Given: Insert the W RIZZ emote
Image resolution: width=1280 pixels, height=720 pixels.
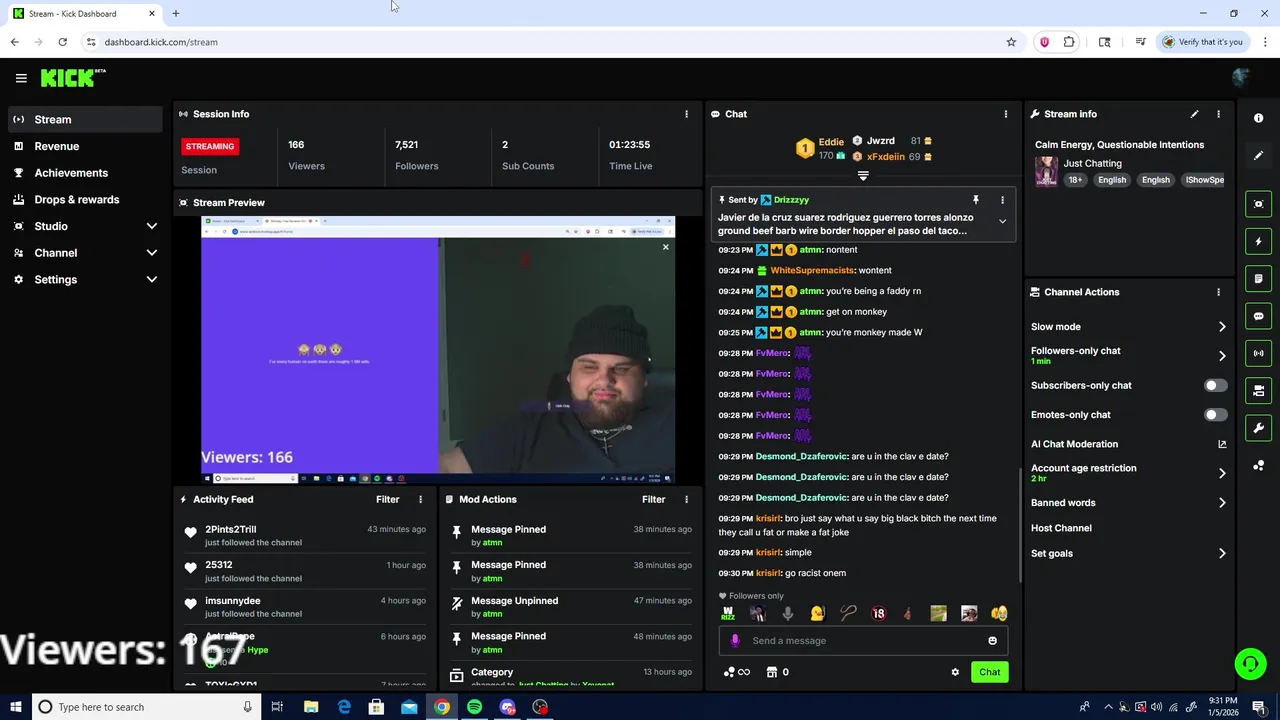Looking at the screenshot, I should [x=728, y=613].
